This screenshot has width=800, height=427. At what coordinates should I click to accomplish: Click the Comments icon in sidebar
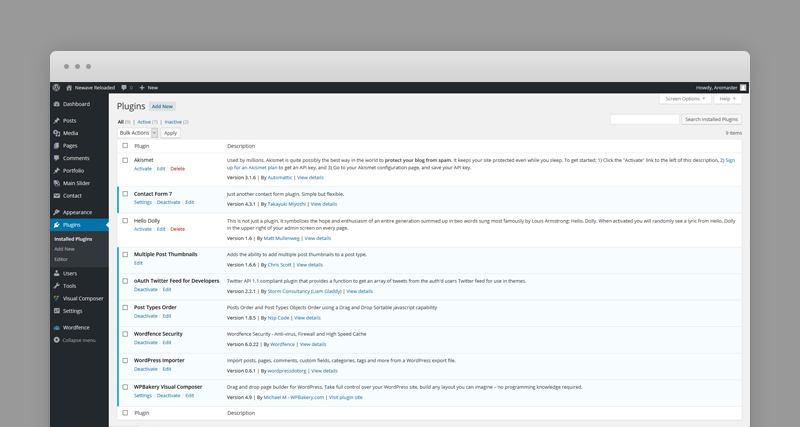coord(57,158)
